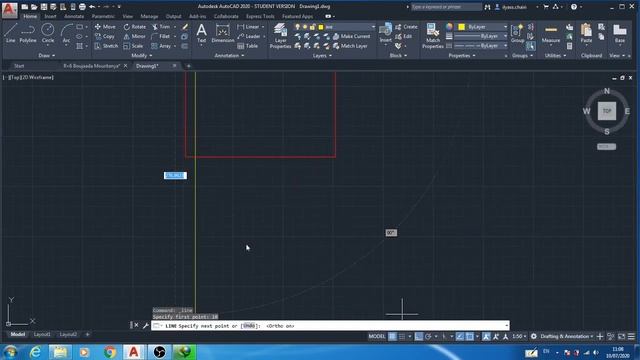Click the Trim tool
This screenshot has height=360, width=640.
tap(161, 27)
